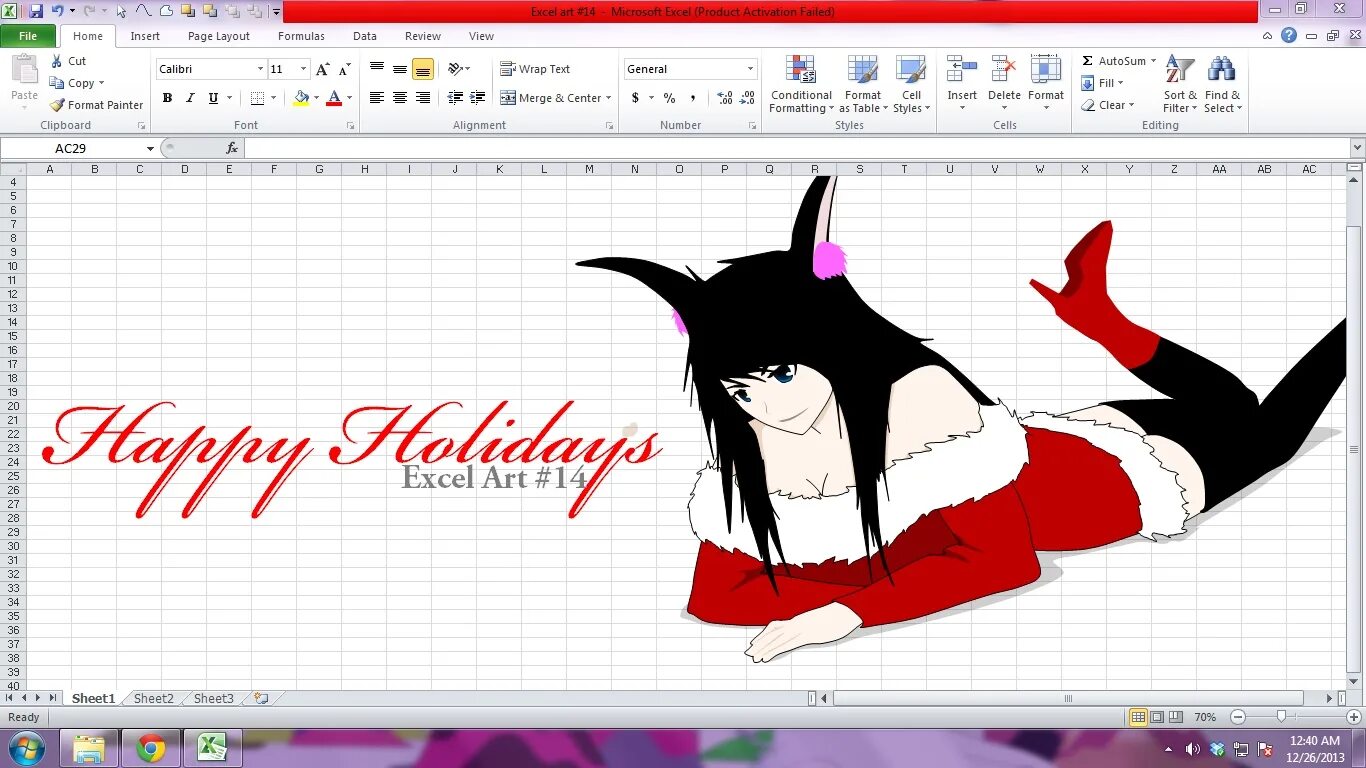Expand the formula bar

click(x=1356, y=148)
